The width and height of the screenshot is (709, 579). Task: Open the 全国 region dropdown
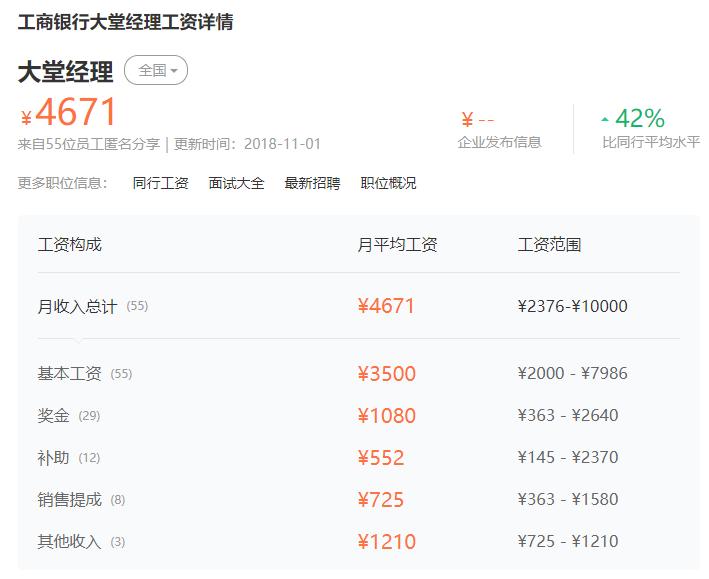pyautogui.click(x=156, y=70)
